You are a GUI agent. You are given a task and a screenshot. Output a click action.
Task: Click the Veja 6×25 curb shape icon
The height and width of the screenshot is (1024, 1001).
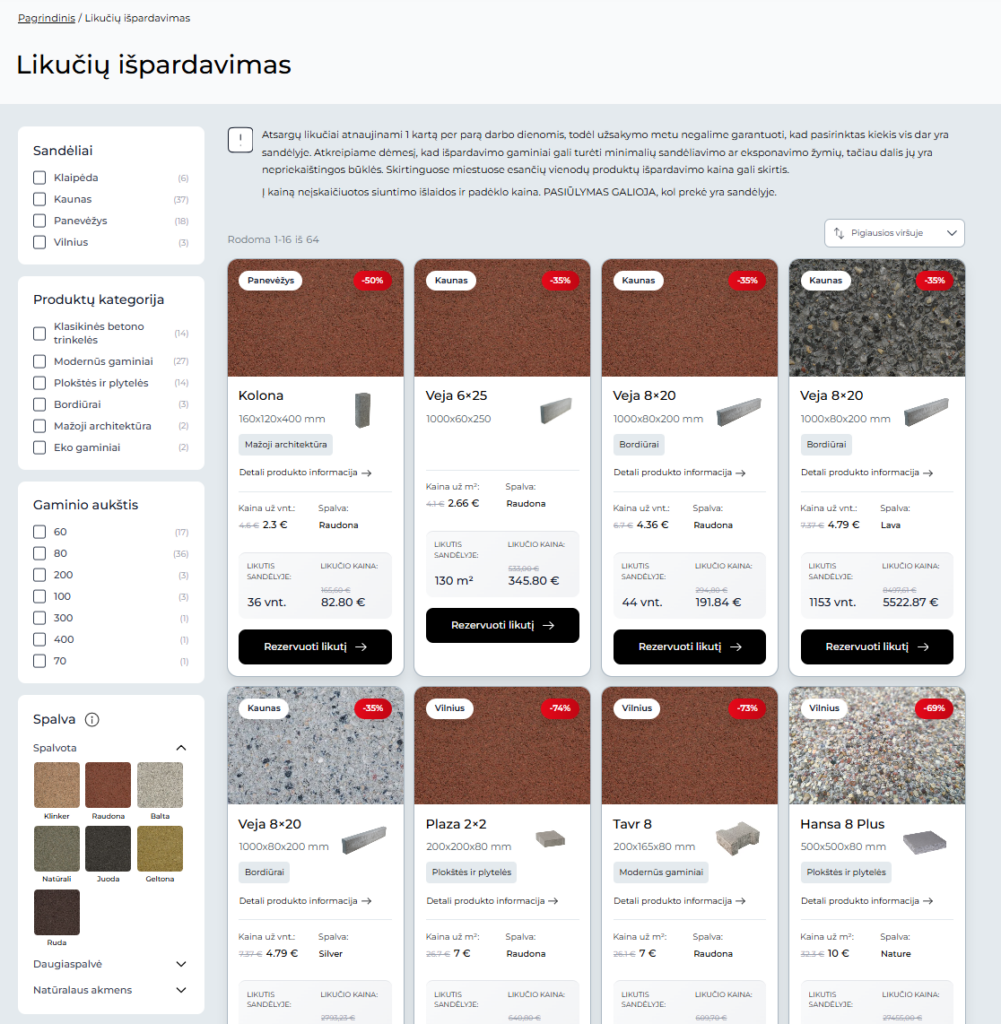pyautogui.click(x=556, y=411)
